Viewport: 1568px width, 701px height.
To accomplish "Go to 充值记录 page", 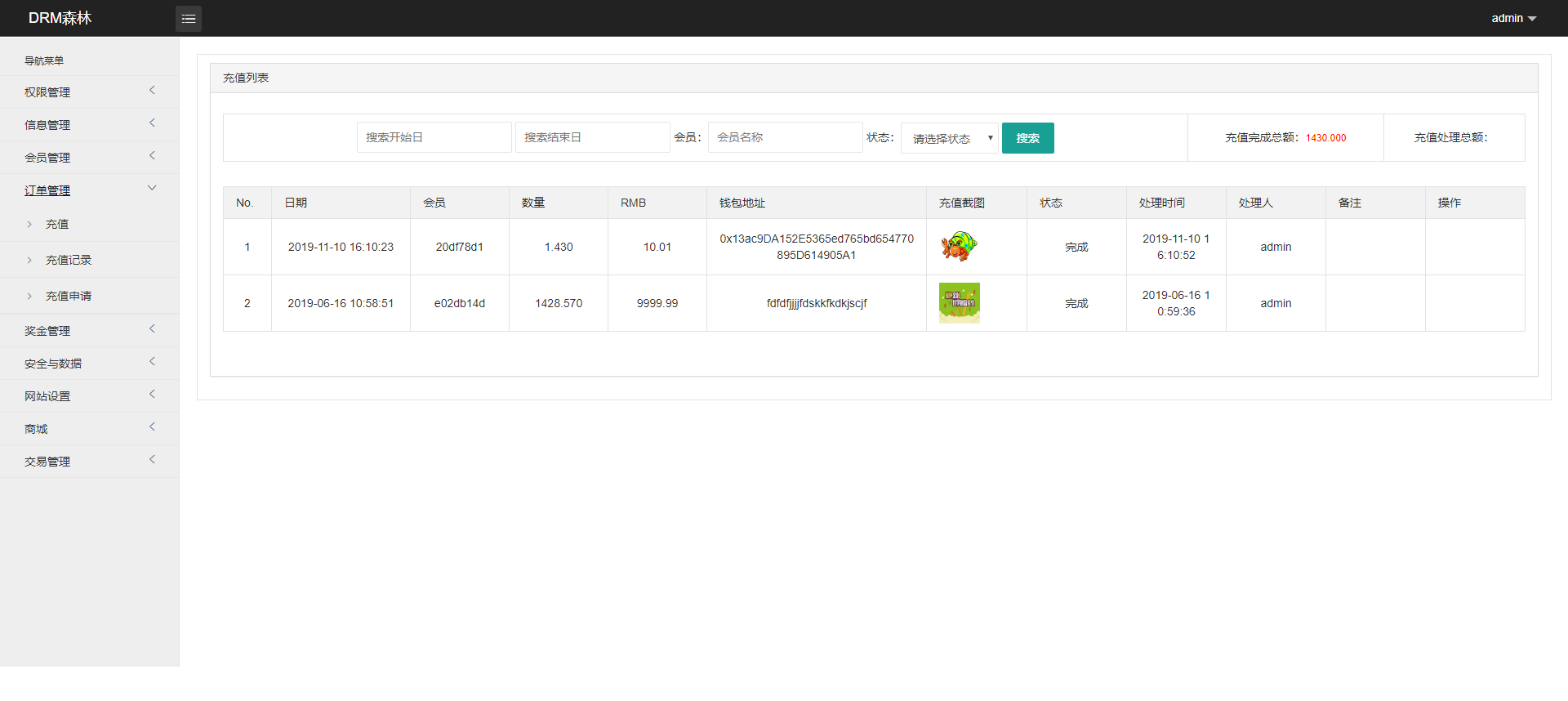I will pos(69,261).
